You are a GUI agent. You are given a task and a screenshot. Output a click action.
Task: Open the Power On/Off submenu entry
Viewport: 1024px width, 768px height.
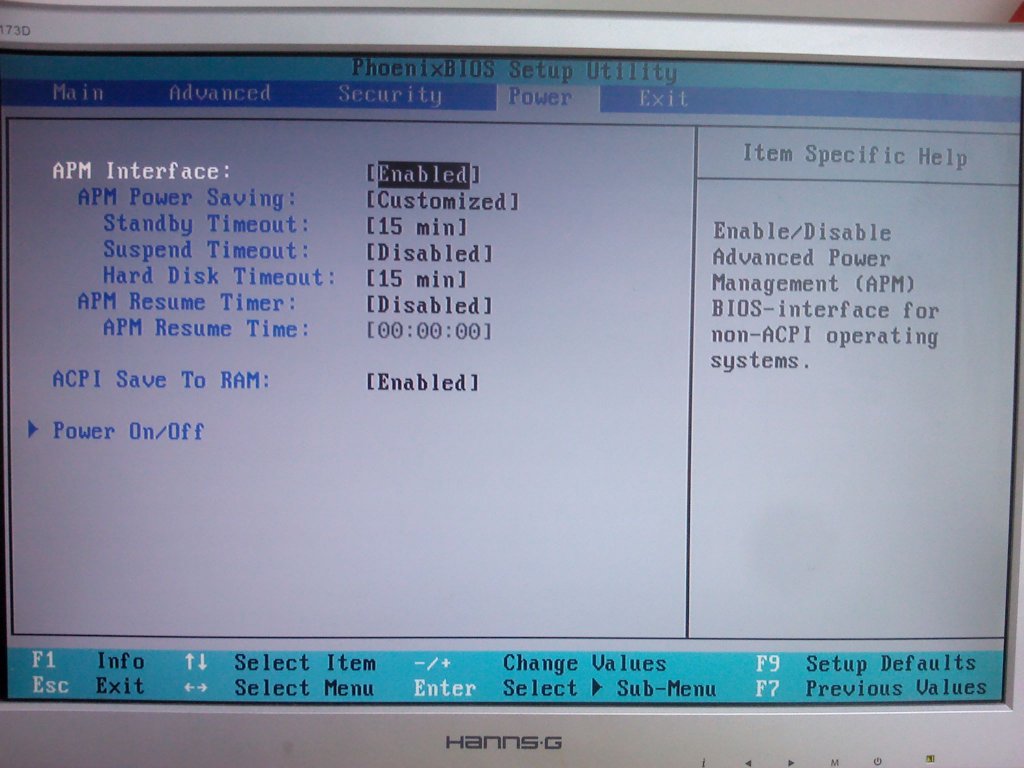(x=128, y=431)
